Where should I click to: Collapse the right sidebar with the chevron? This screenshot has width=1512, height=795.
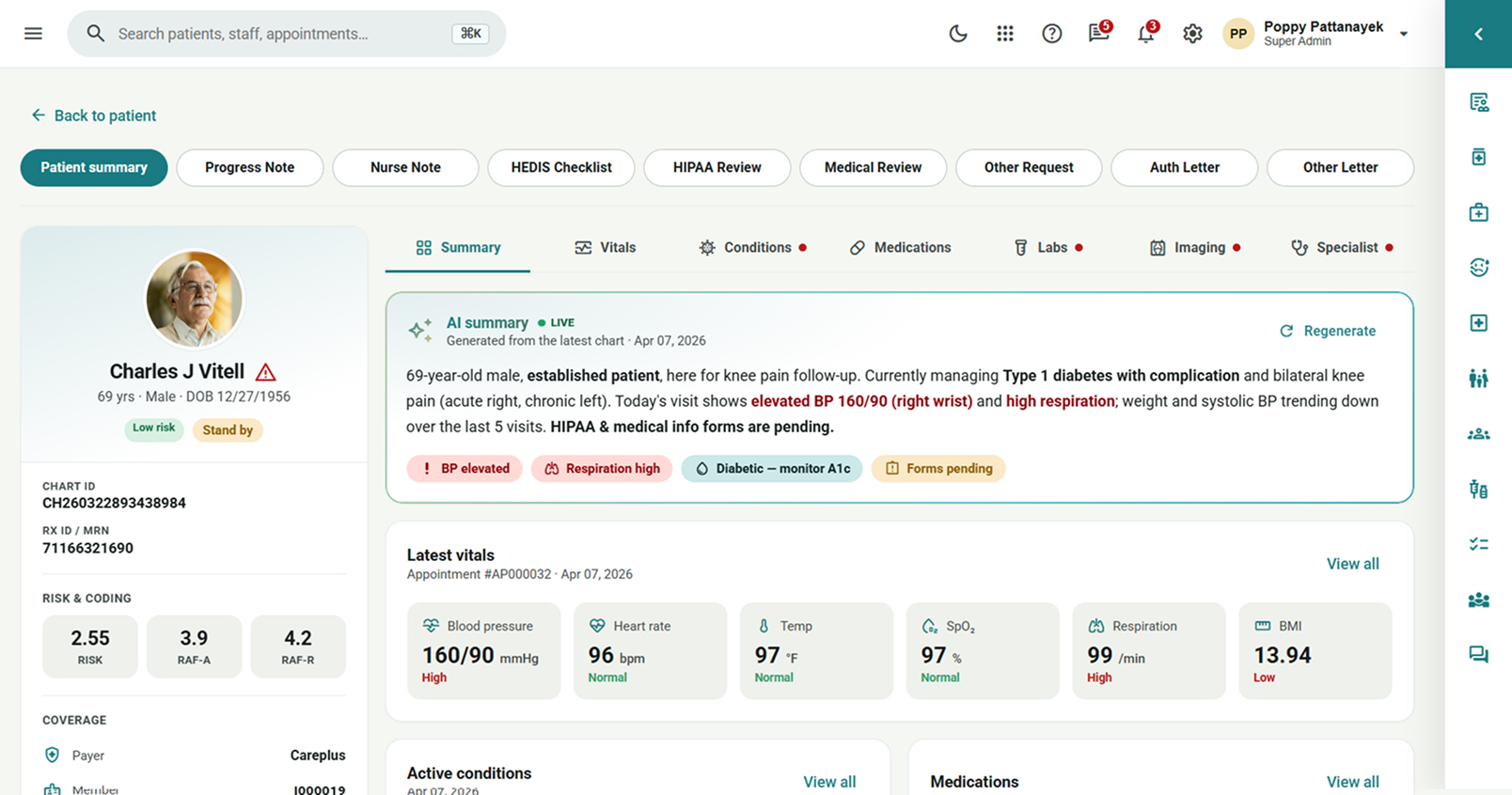tap(1478, 34)
